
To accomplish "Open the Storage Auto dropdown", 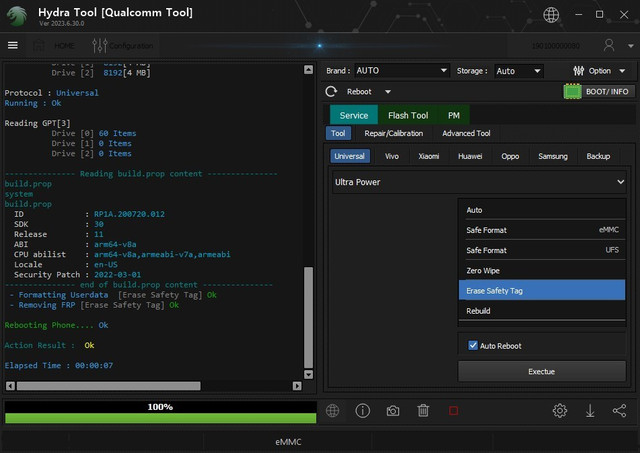I will [x=519, y=71].
